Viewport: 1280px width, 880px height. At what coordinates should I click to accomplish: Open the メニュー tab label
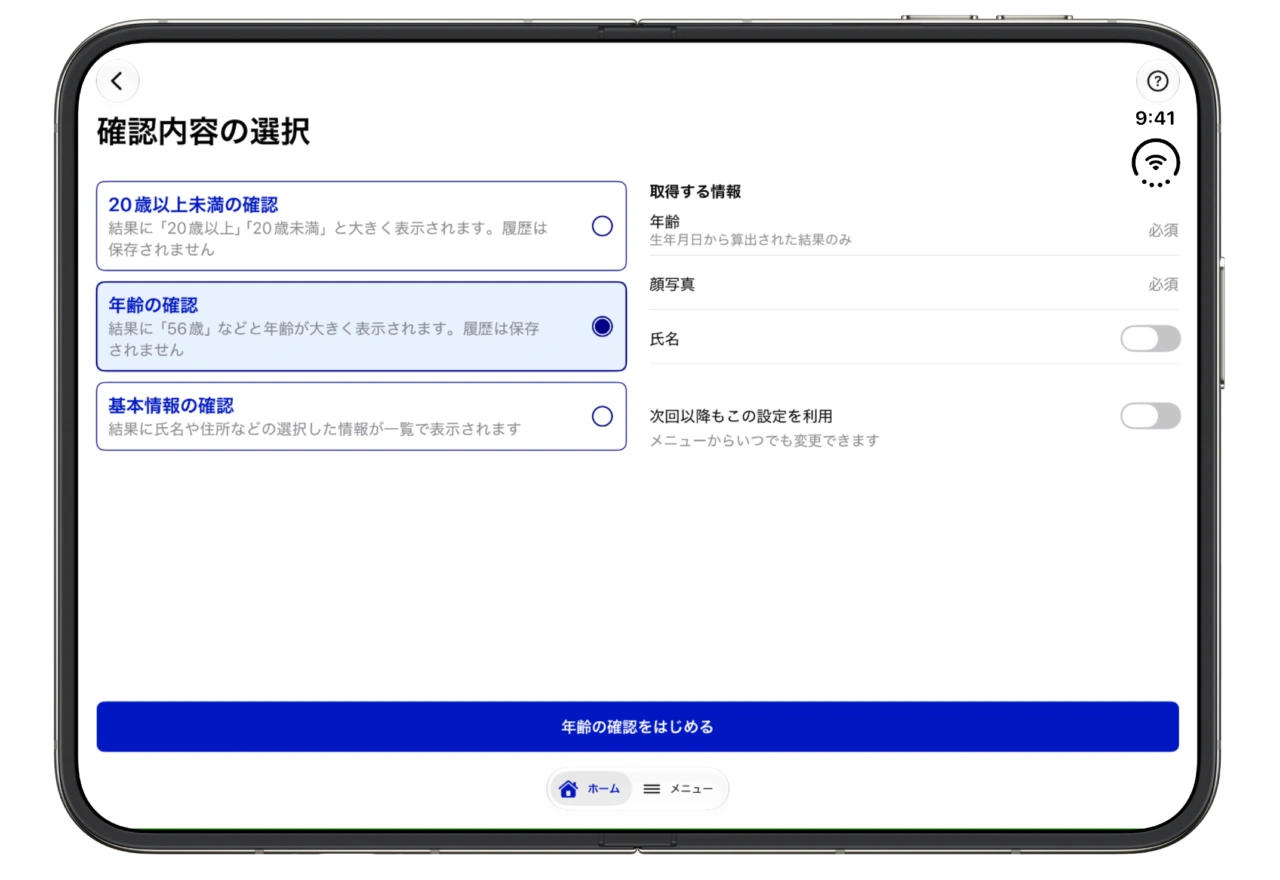pos(691,789)
